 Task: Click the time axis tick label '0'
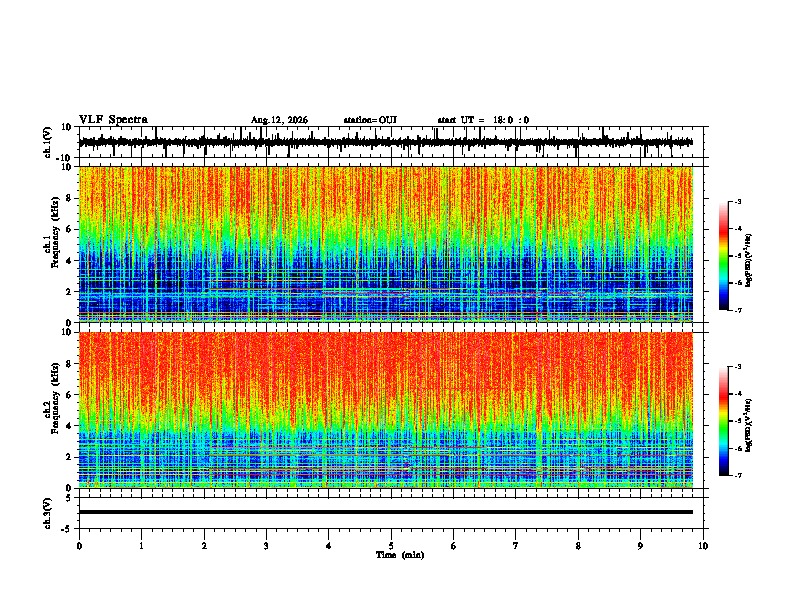click(79, 546)
